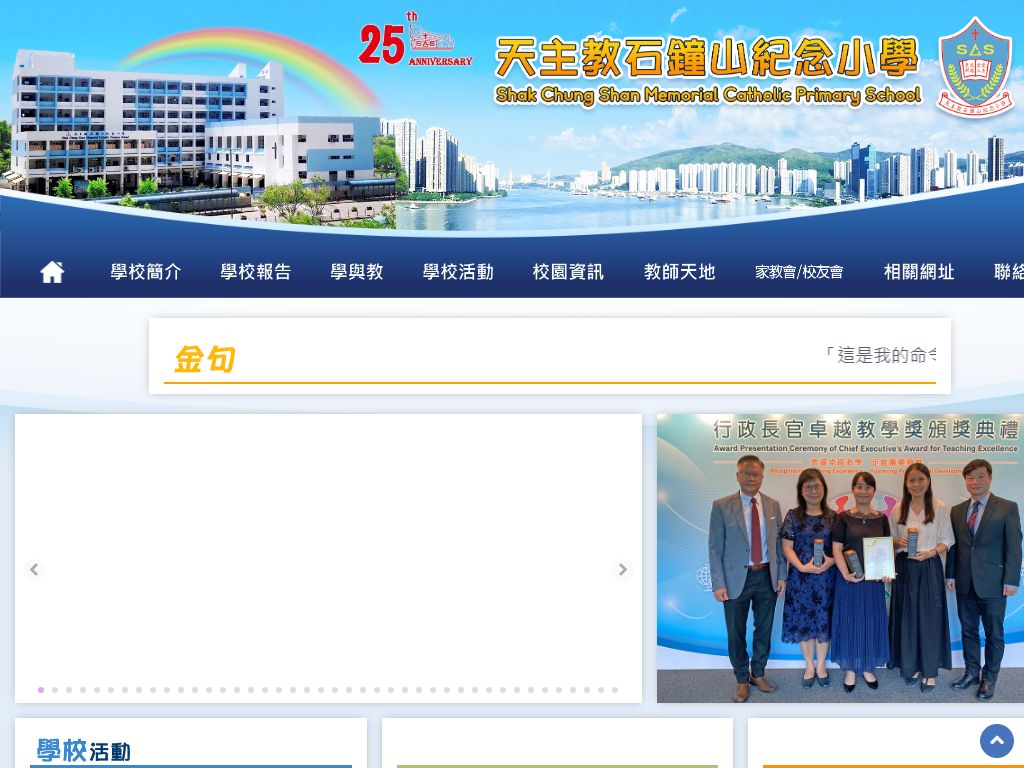
Task: Open the 學校活動 menu
Action: [458, 272]
